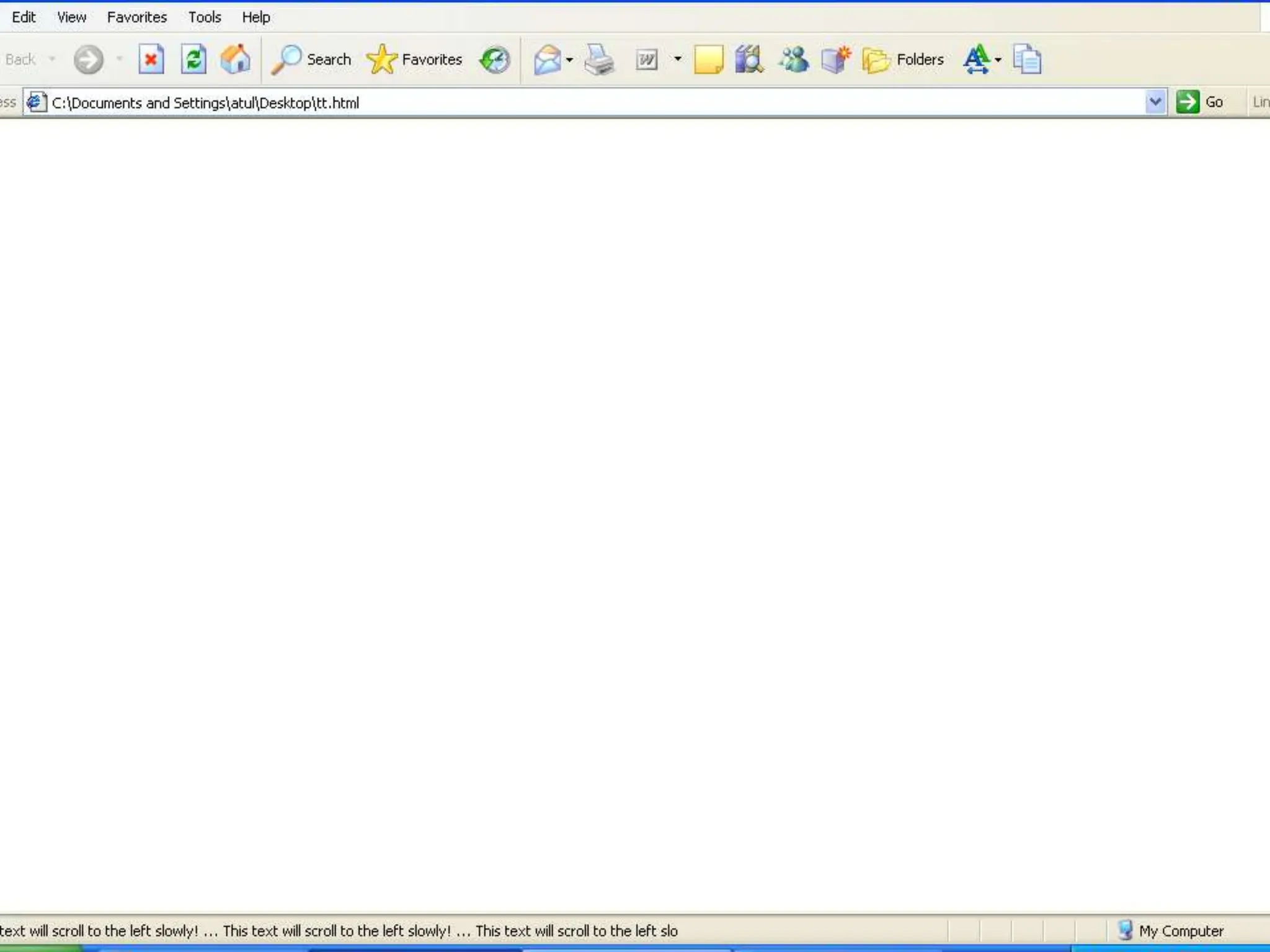
Task: Expand the address bar dropdown arrow
Action: [1155, 102]
